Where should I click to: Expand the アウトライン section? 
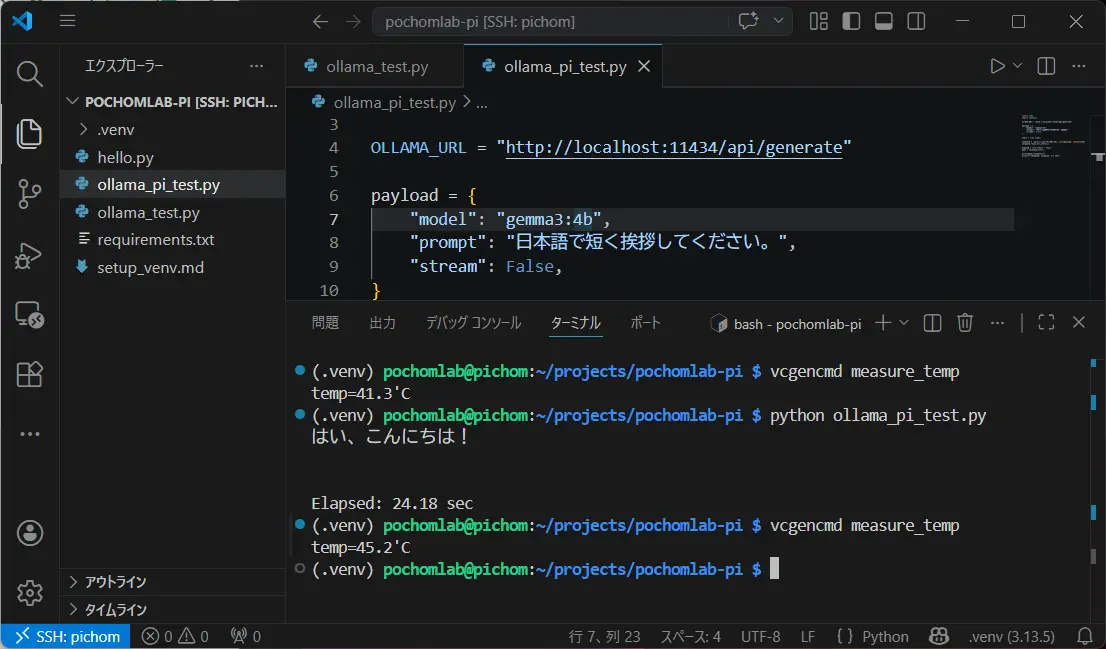[173, 582]
